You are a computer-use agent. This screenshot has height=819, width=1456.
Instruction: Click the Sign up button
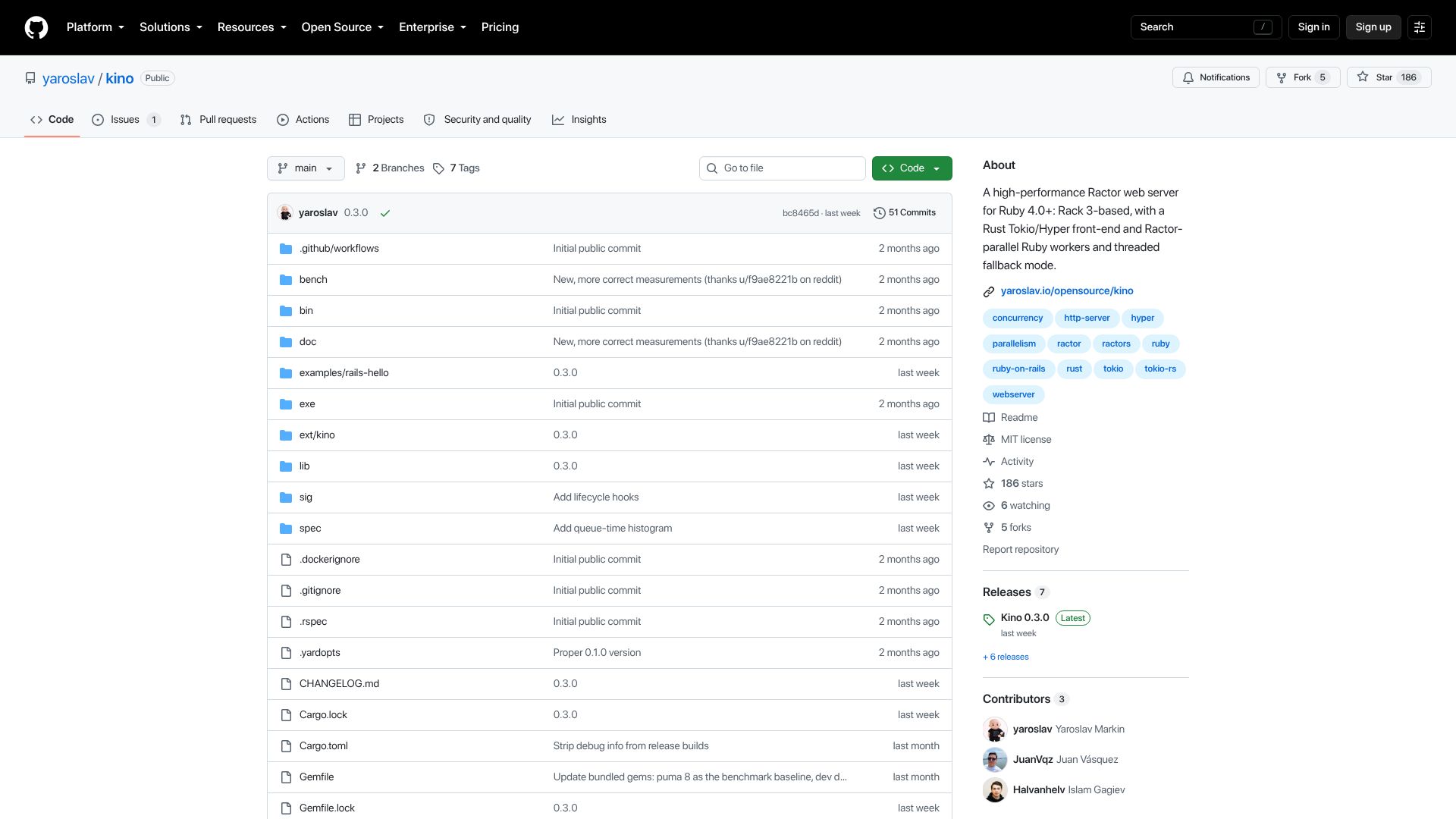[x=1373, y=27]
